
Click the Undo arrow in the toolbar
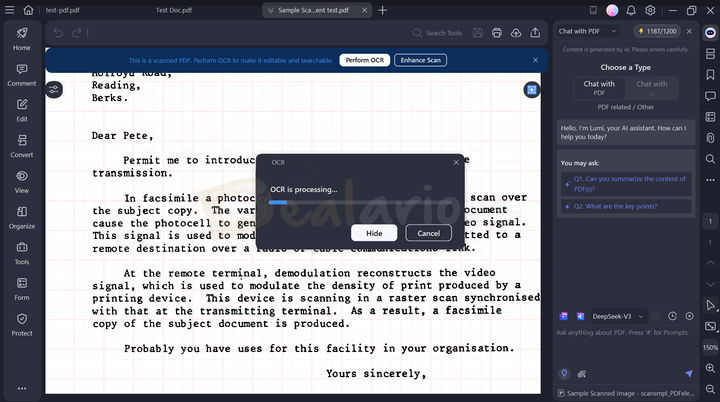pyautogui.click(x=58, y=33)
